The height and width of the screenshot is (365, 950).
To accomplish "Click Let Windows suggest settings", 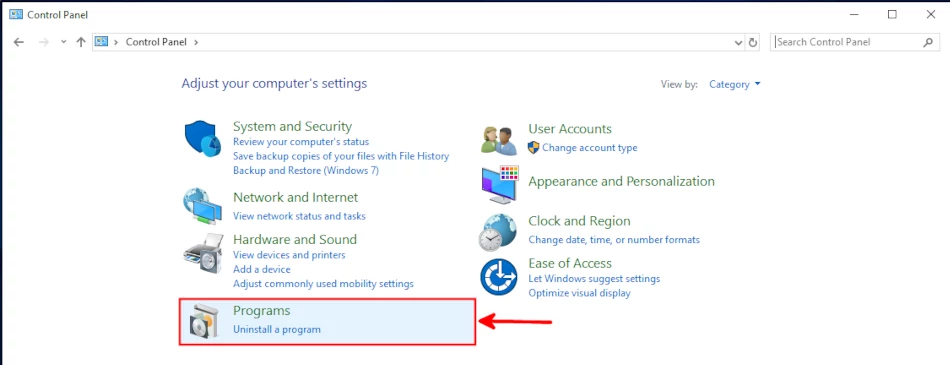I will 594,279.
